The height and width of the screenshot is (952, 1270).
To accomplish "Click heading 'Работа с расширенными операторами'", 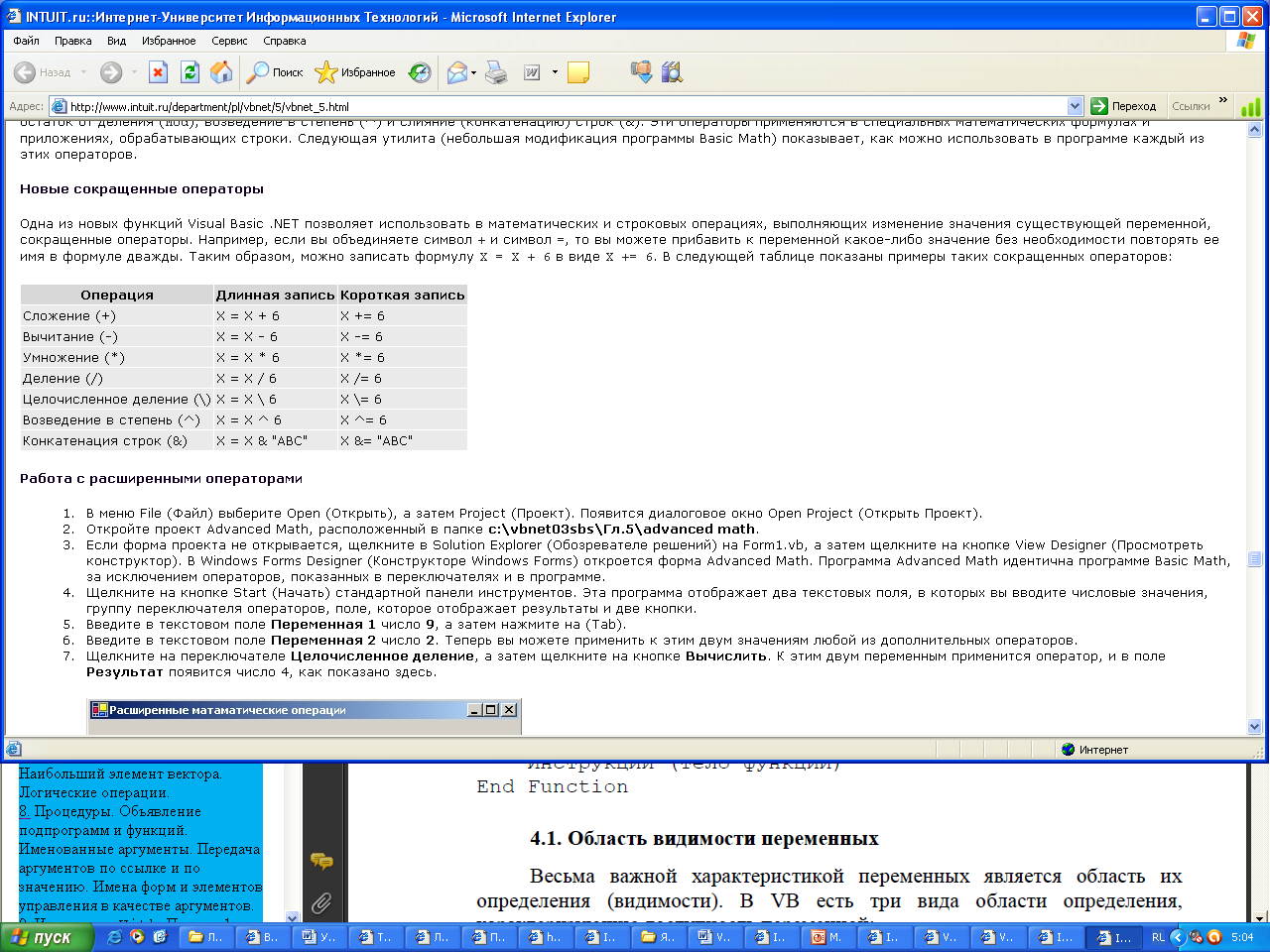I will pos(161,478).
